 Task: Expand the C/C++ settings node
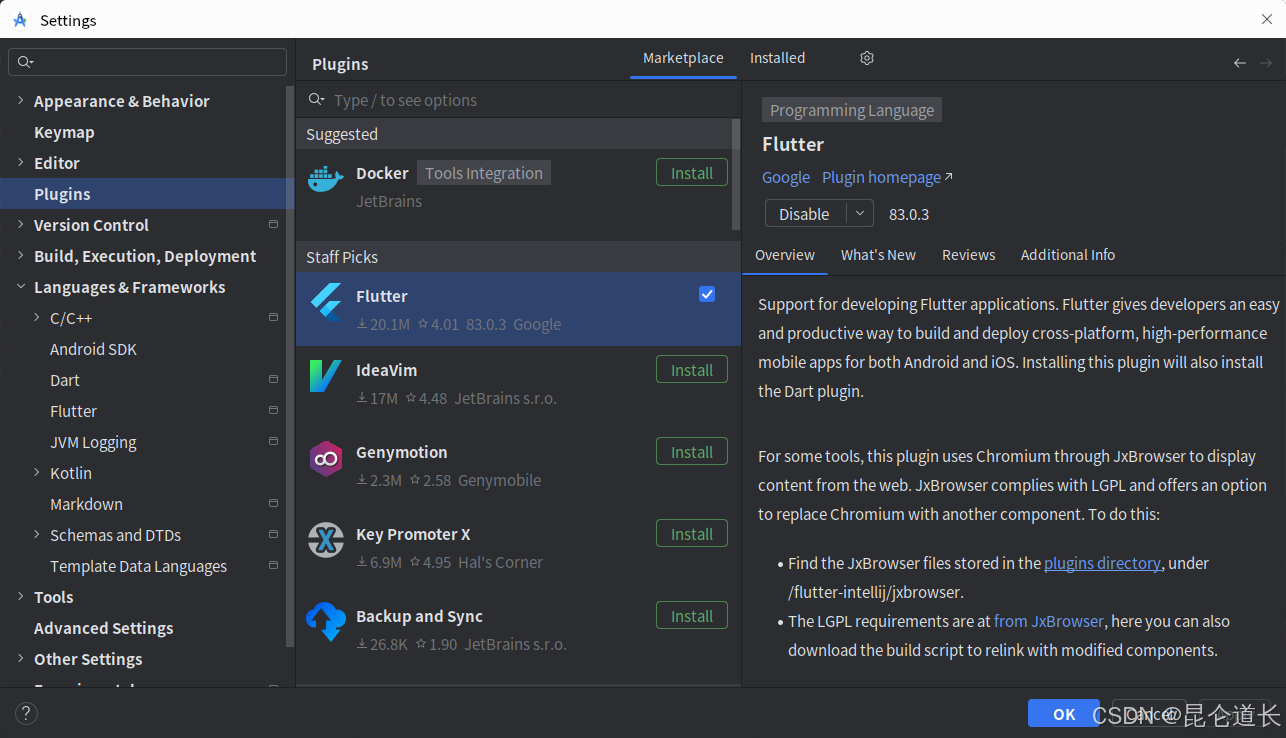(x=37, y=318)
